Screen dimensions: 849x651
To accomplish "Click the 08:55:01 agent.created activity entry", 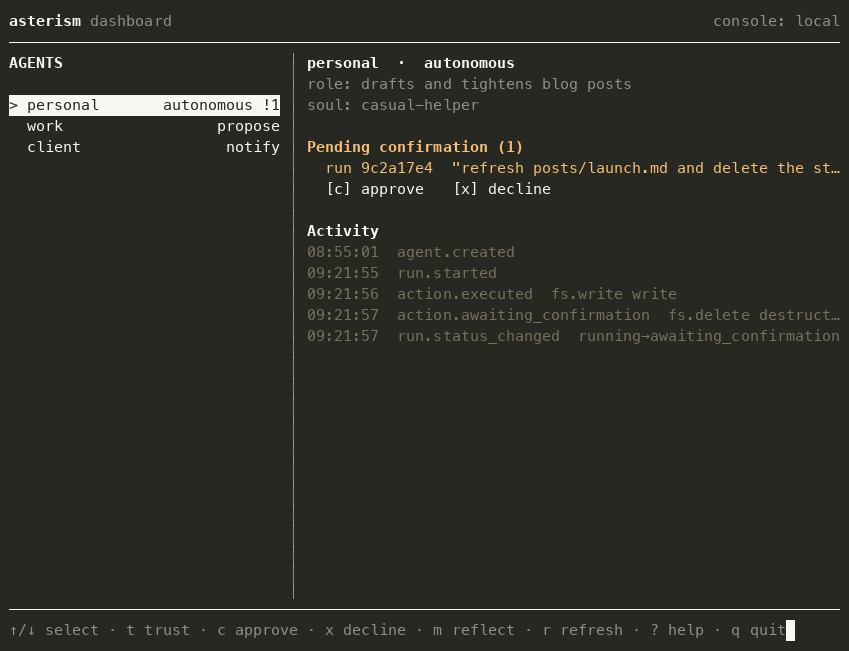I will coord(411,252).
